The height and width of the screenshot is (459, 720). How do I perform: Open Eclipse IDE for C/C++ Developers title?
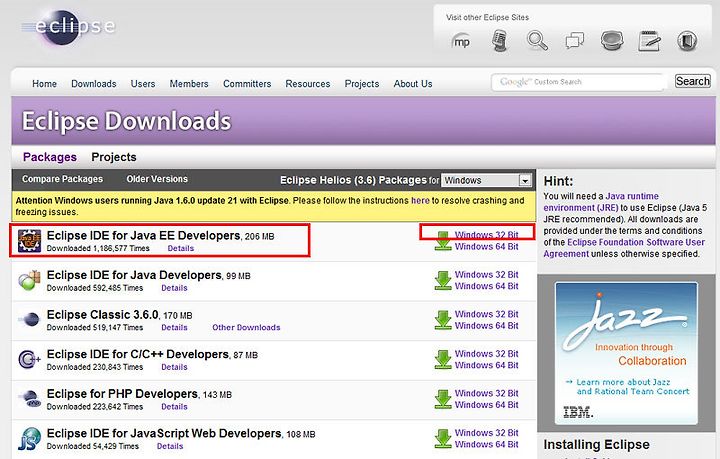coord(138,354)
